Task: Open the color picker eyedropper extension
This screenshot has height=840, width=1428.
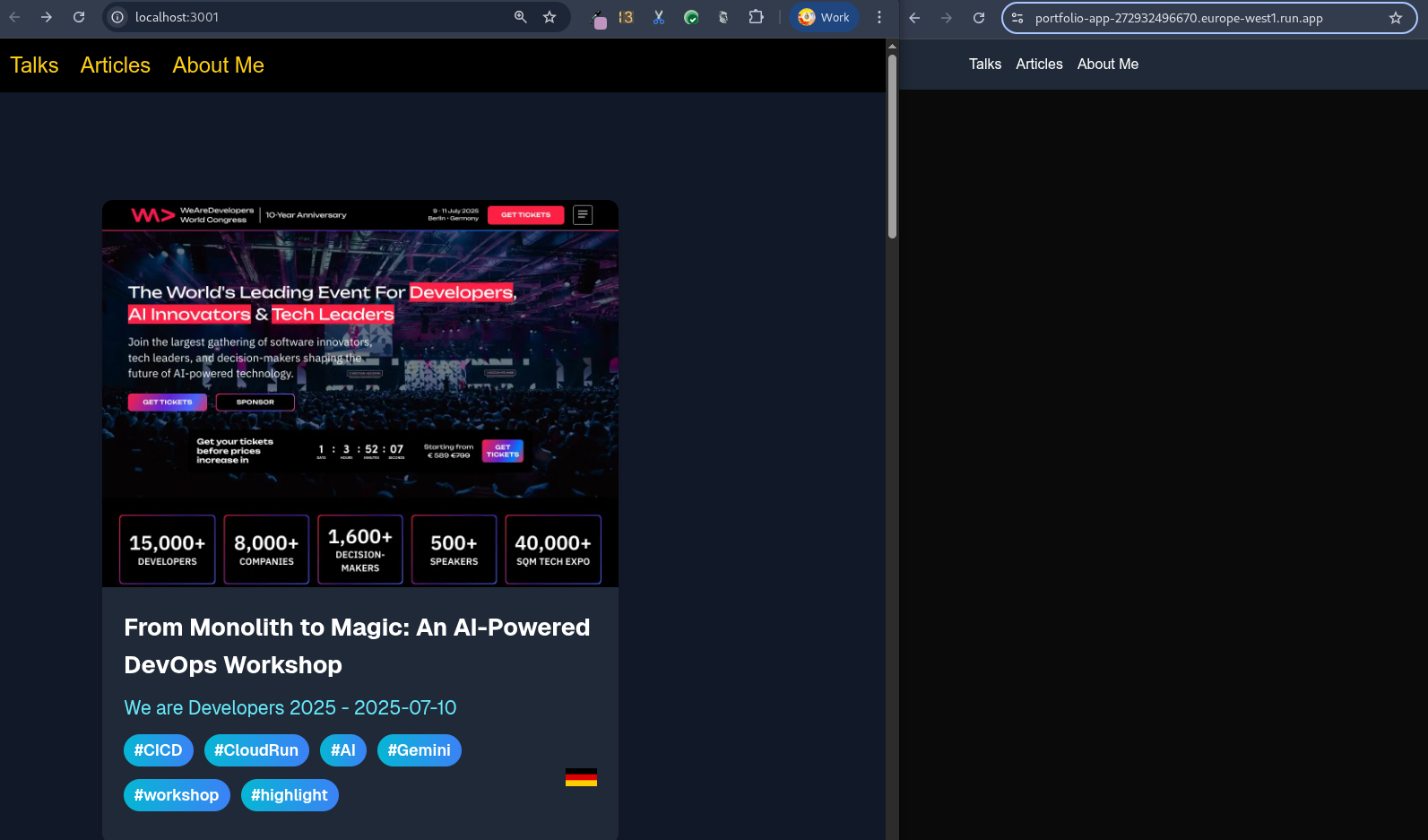Action: [599, 18]
